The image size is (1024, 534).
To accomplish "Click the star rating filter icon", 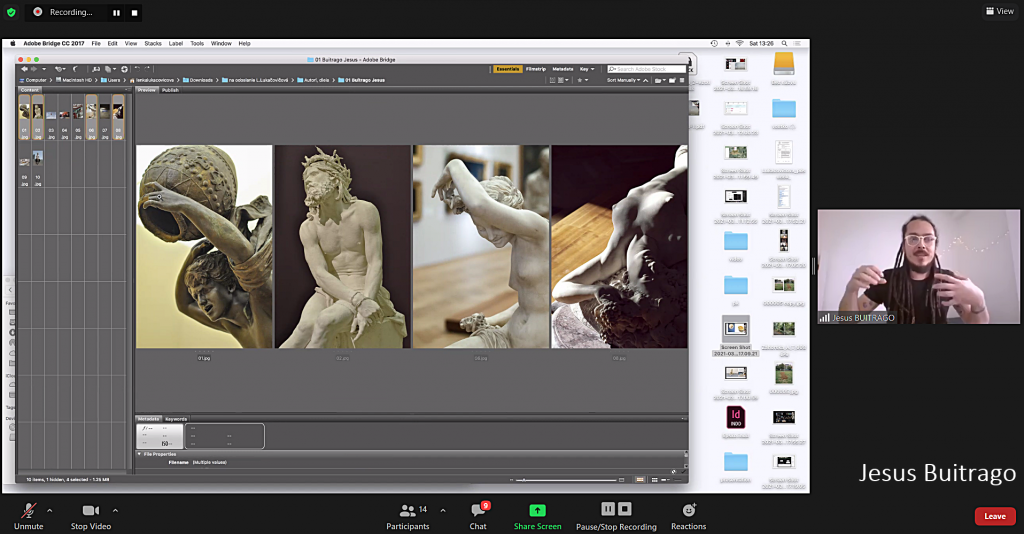I will (580, 80).
